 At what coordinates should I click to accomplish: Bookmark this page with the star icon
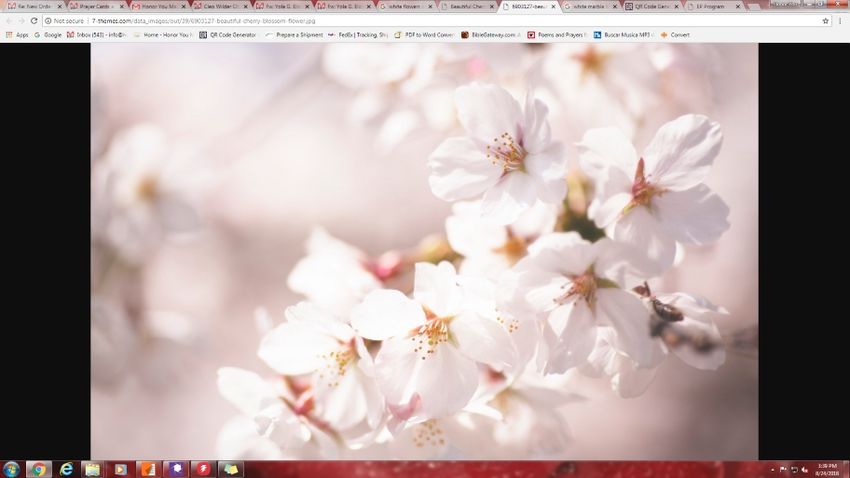[x=826, y=21]
